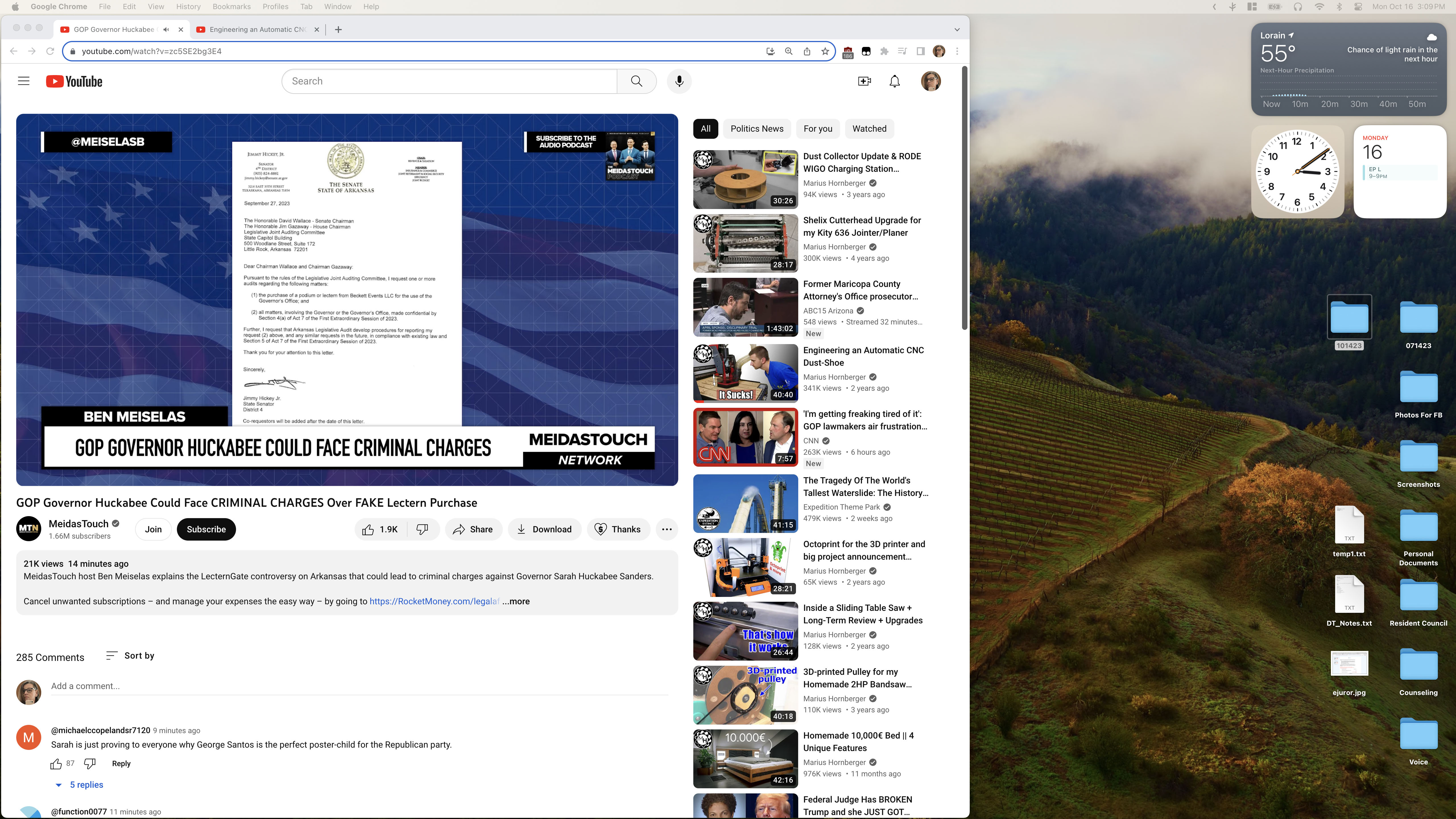Toggle Chrome side panel icon
Screen dimensions: 1456x819
[920, 51]
